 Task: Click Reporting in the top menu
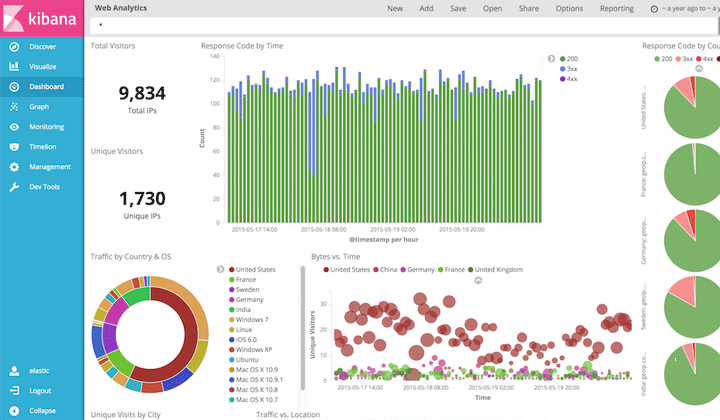pos(617,8)
